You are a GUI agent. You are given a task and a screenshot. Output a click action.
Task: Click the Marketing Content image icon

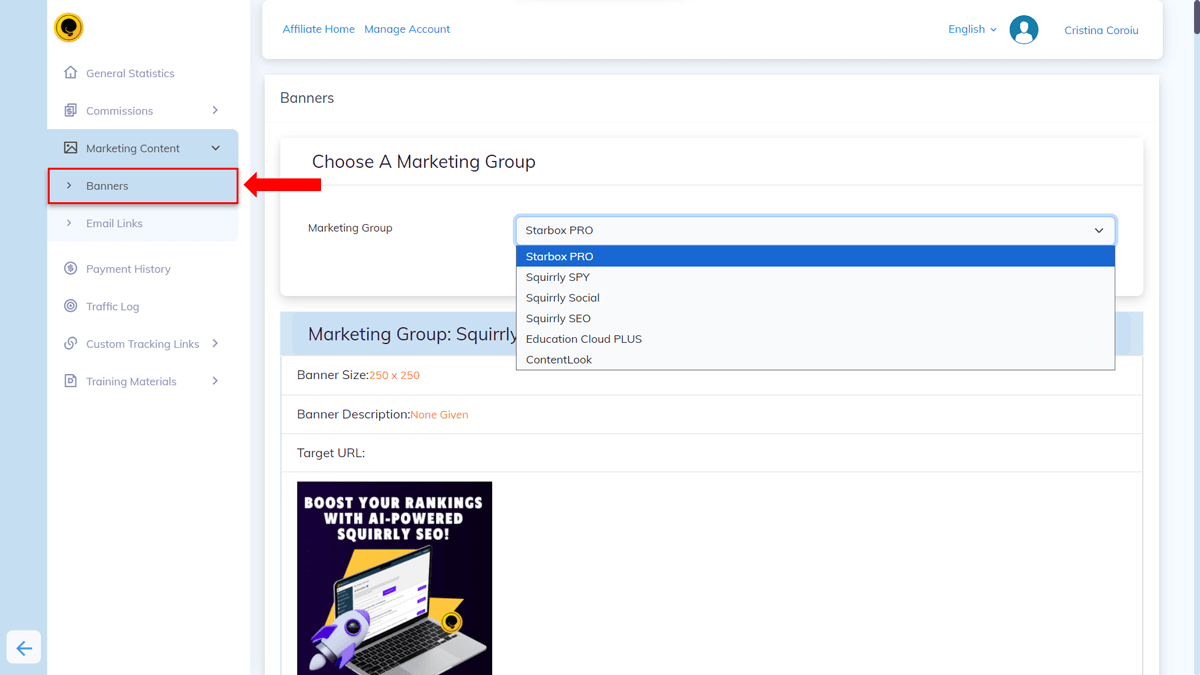70,148
